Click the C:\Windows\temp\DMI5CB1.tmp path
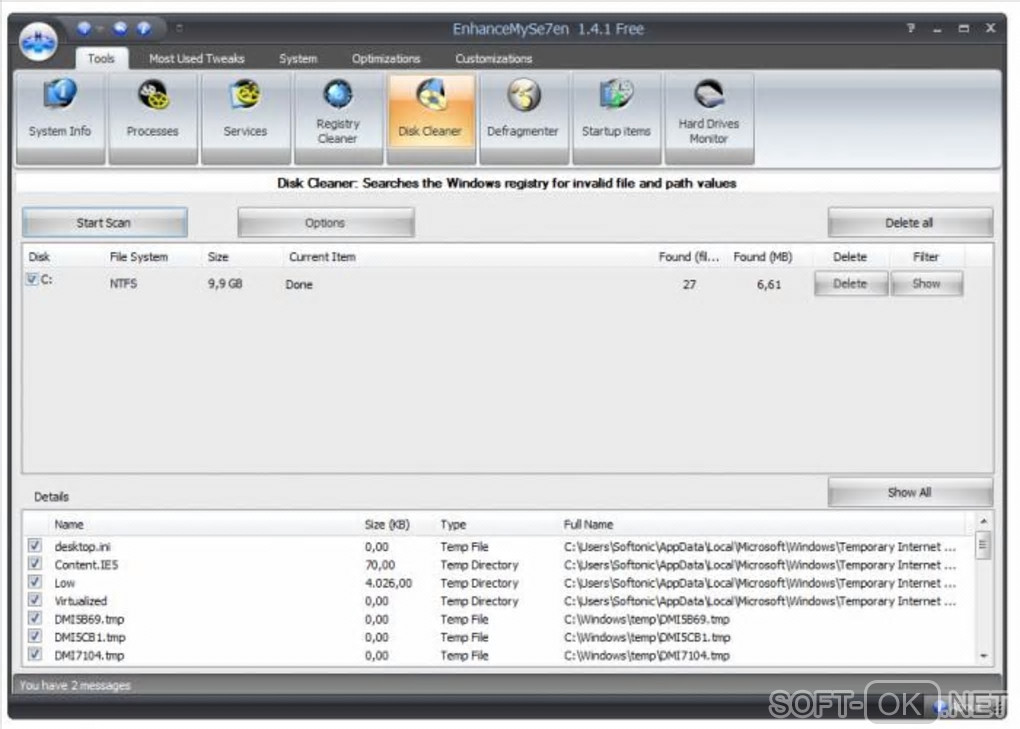This screenshot has height=729, width=1020. point(647,637)
